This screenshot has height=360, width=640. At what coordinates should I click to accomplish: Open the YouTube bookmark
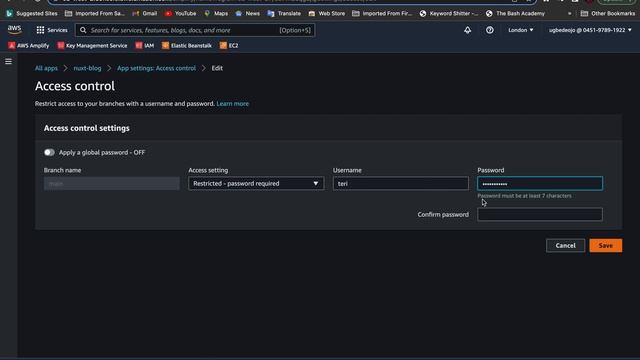pyautogui.click(x=180, y=13)
